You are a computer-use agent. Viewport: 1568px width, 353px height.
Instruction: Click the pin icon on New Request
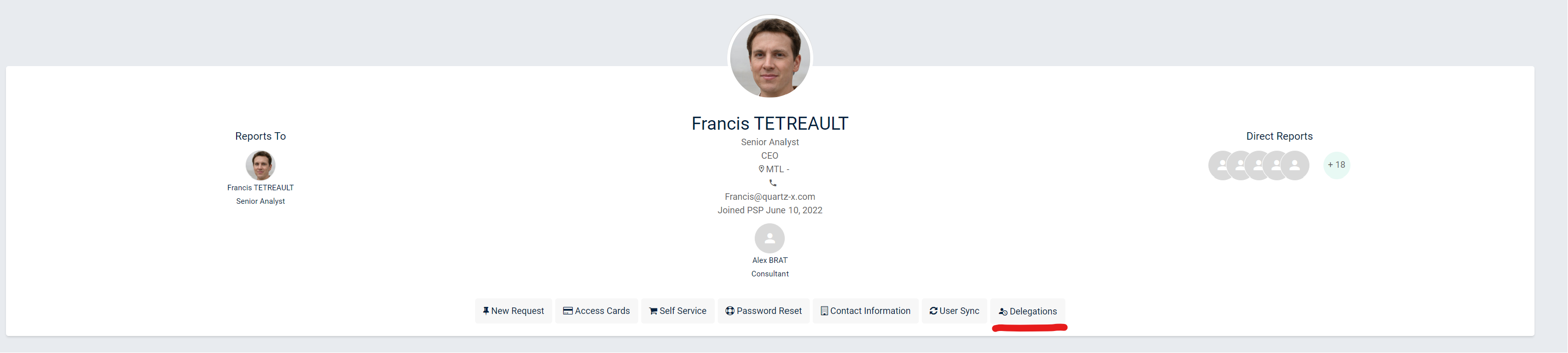(x=486, y=311)
